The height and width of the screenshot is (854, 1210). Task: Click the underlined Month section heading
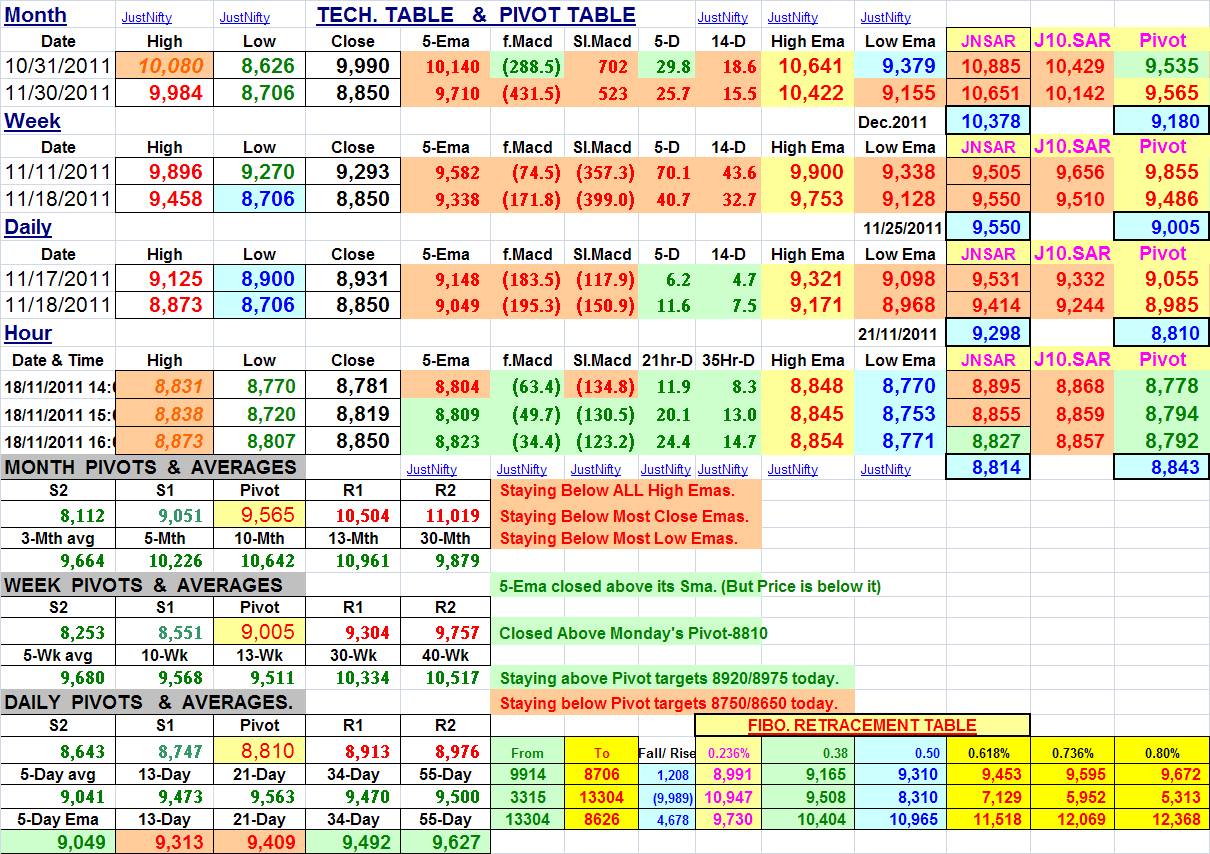tap(36, 15)
